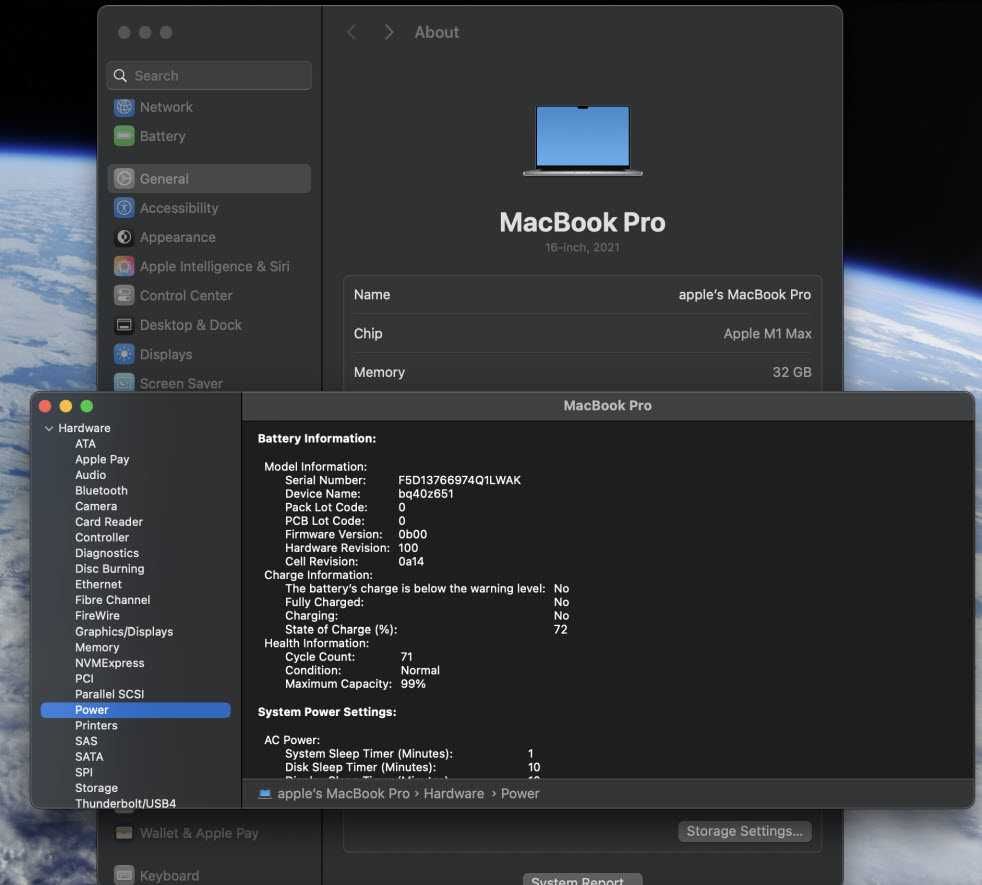Open Control Center icon in sidebar
This screenshot has width=982, height=885.
(x=124, y=295)
